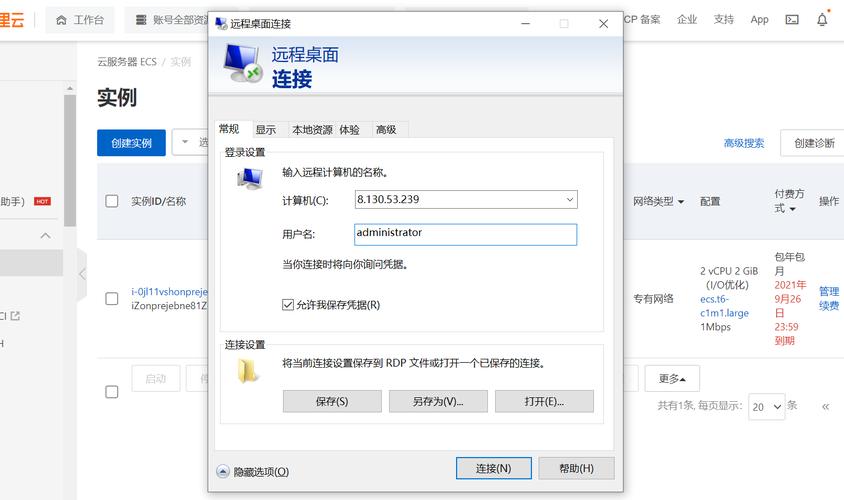
Task: Minimize the Remote Desktop Connection window
Action: coord(525,24)
